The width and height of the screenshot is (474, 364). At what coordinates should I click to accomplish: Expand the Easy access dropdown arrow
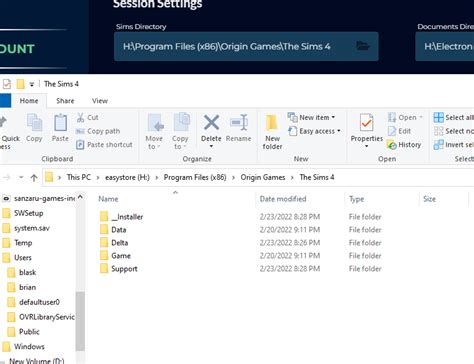coord(339,131)
